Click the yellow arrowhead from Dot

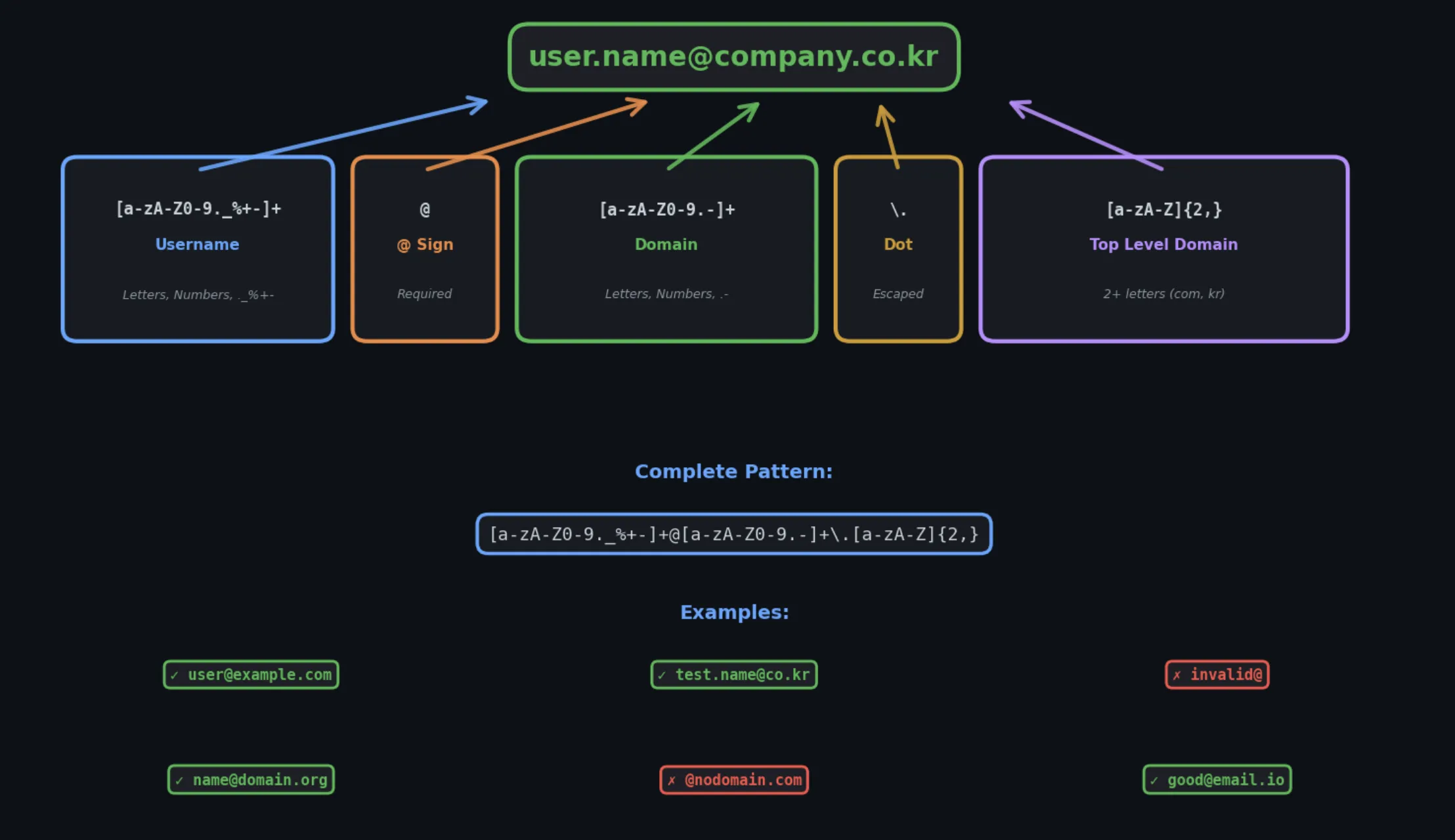pyautogui.click(x=884, y=114)
